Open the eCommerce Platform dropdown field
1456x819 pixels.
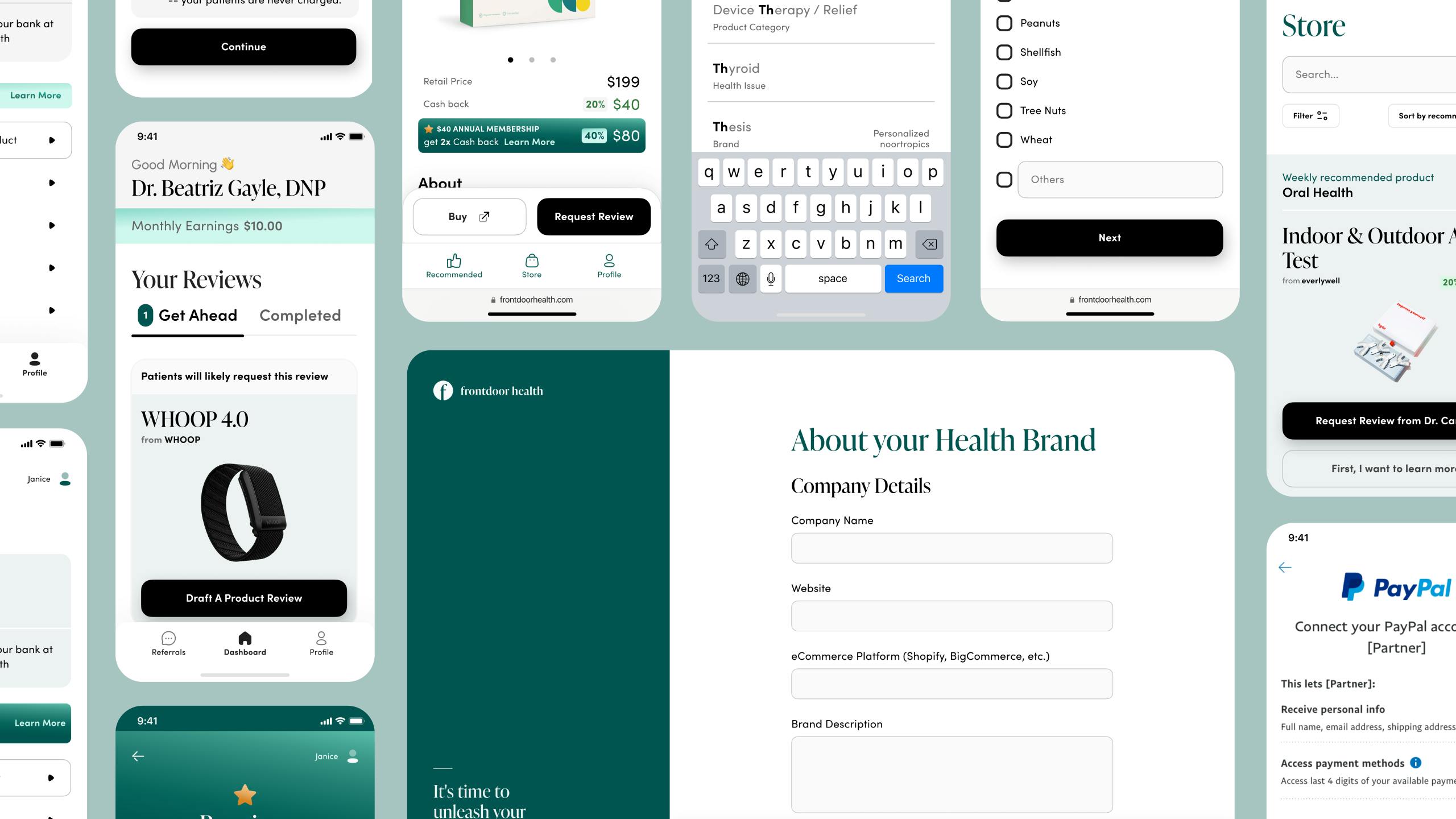point(951,684)
